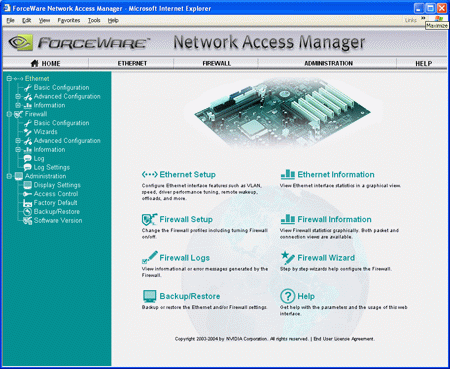The image size is (450, 369).
Task: Click the speech bubble icon beside Log Settings
Action: (x=28, y=167)
